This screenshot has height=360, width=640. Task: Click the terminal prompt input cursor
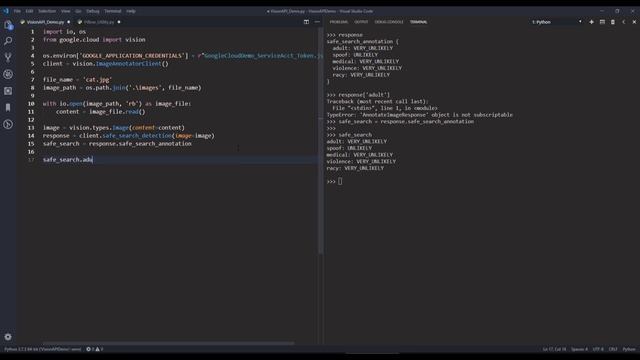tap(340, 181)
